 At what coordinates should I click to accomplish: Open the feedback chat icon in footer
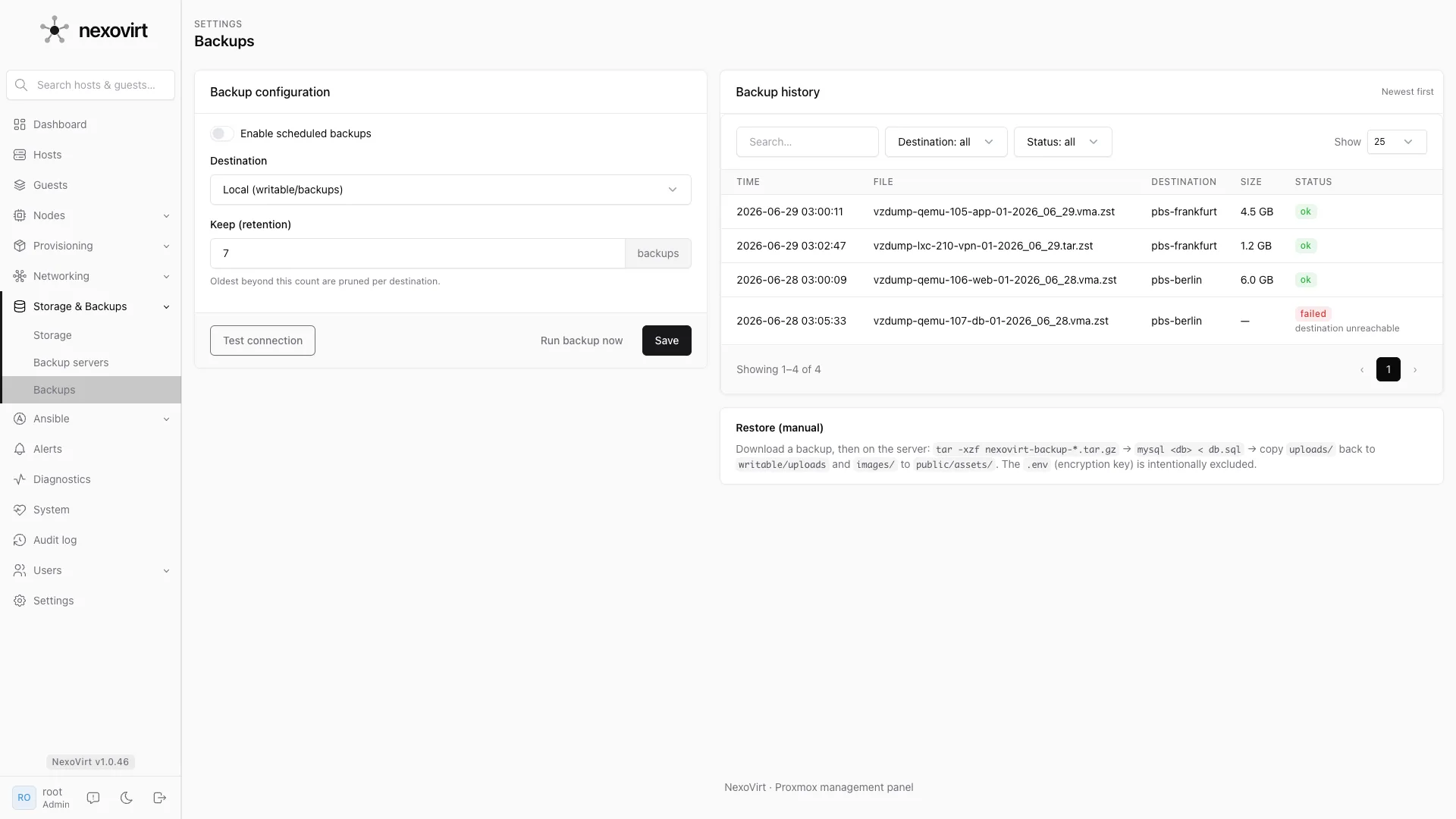(x=93, y=798)
